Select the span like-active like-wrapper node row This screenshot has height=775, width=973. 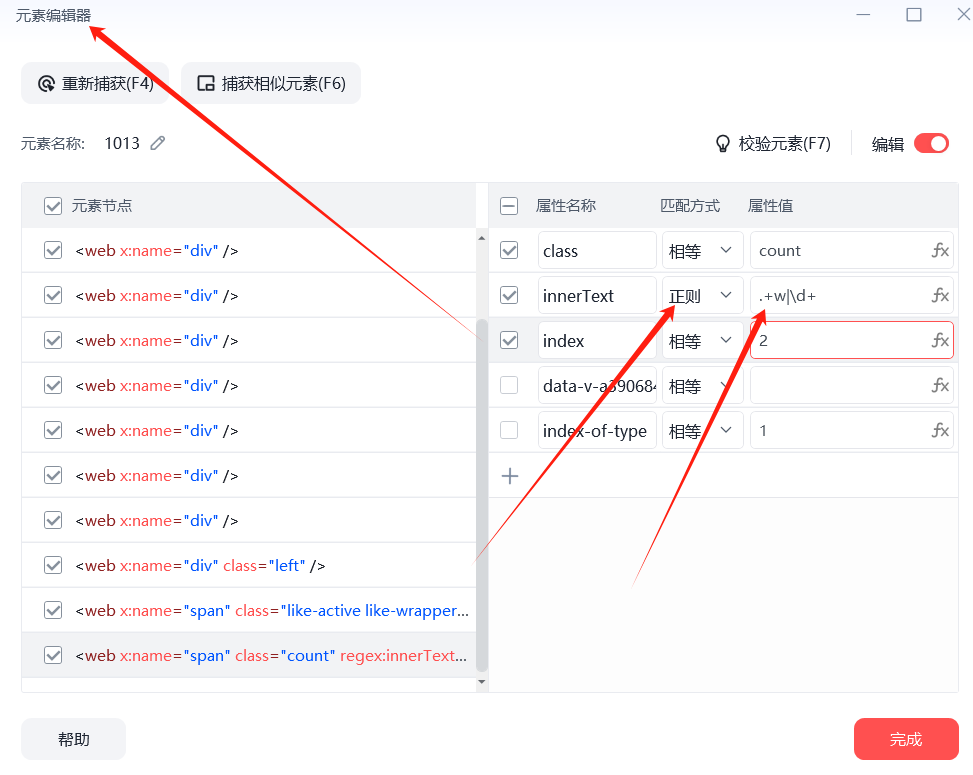[x=249, y=611]
